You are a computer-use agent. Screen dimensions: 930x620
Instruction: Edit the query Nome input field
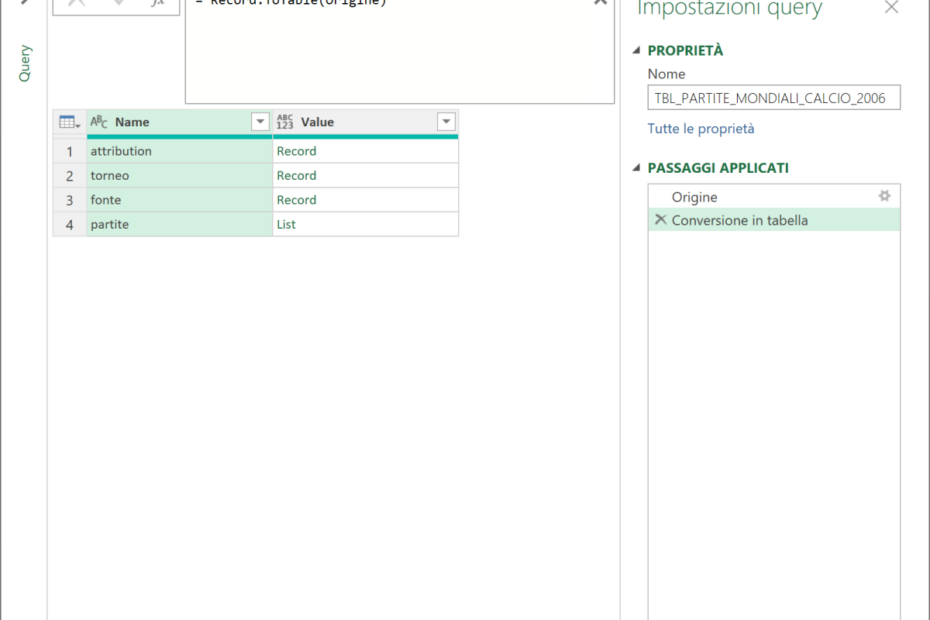(773, 98)
